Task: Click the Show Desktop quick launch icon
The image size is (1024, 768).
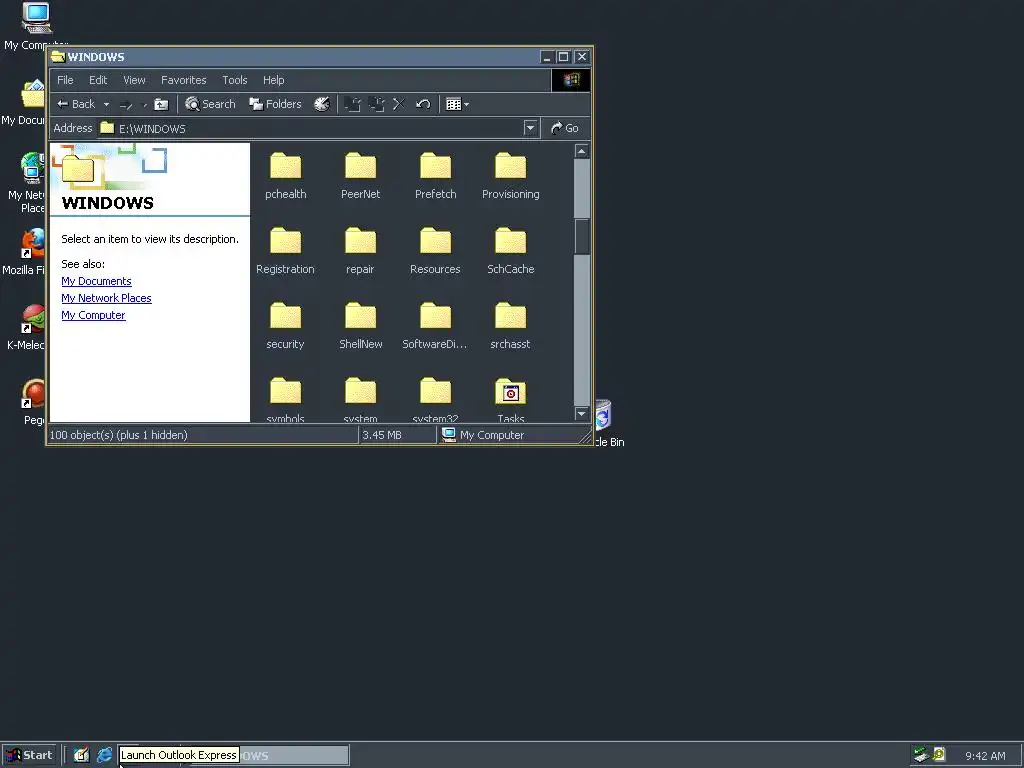Action: (x=81, y=755)
